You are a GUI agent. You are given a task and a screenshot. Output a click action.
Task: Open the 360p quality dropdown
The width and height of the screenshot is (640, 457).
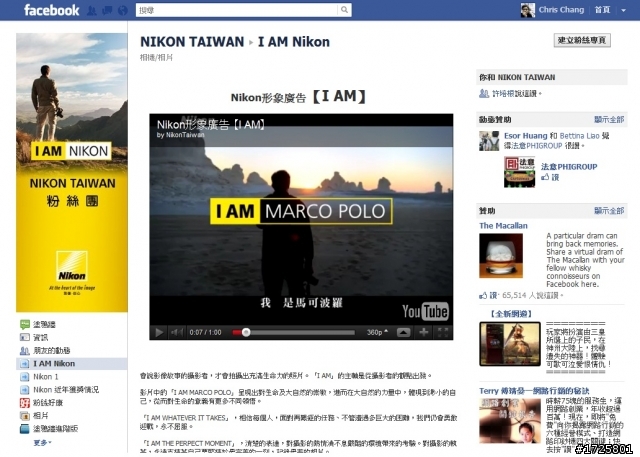click(x=378, y=333)
